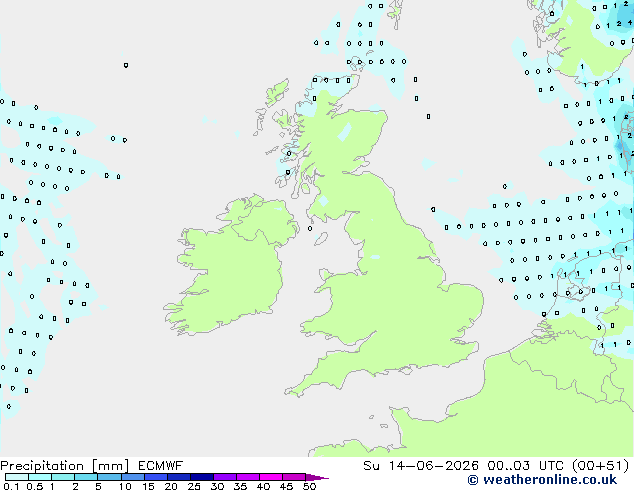
Task: Click the 'ECMWF' model label
Action: (161, 466)
